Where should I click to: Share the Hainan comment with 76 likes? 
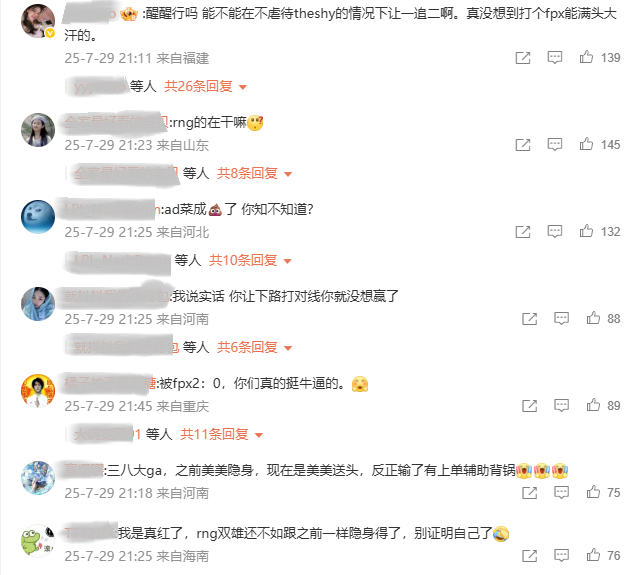[x=529, y=556]
